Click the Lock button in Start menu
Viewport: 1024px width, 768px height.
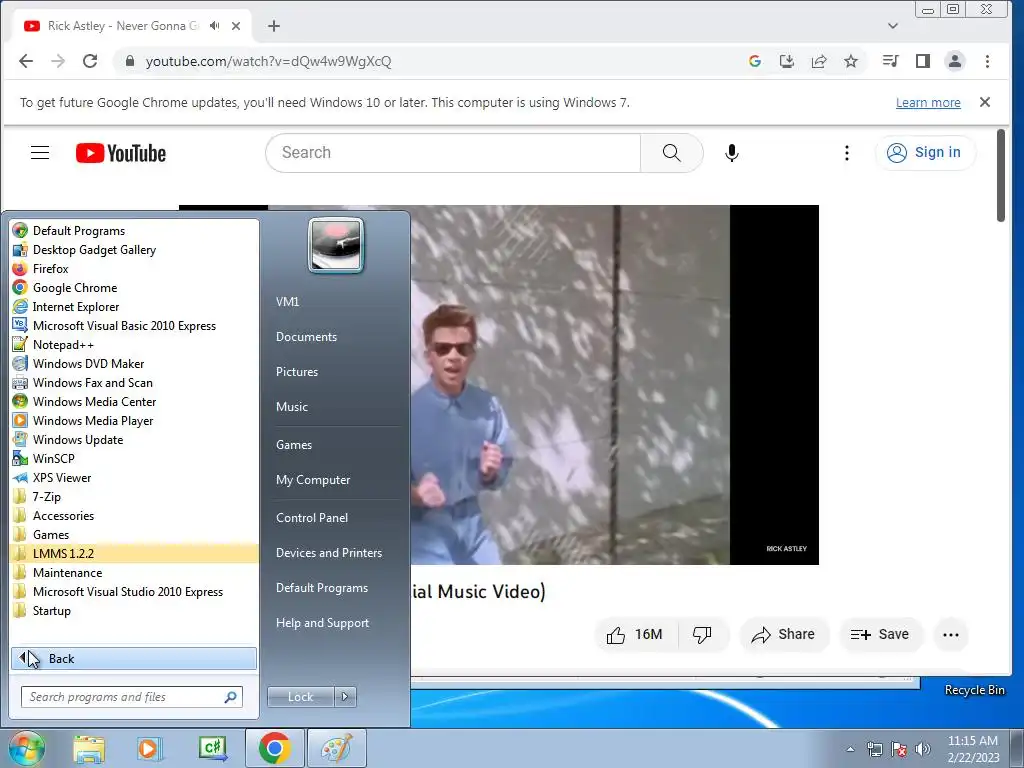[300, 697]
